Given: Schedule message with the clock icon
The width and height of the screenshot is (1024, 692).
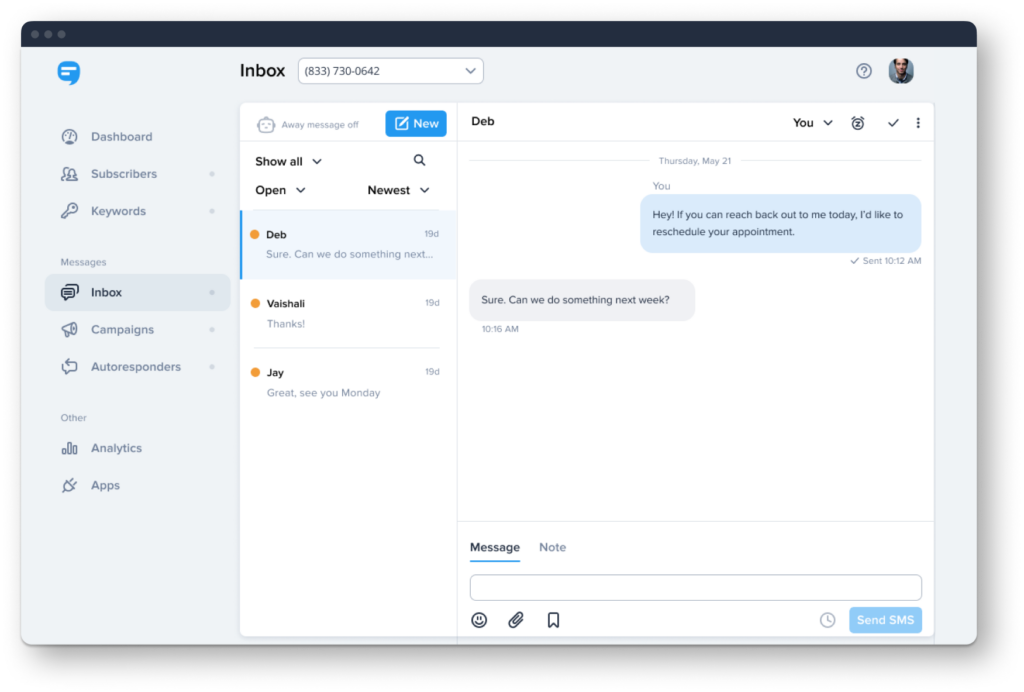Looking at the screenshot, I should coord(827,620).
